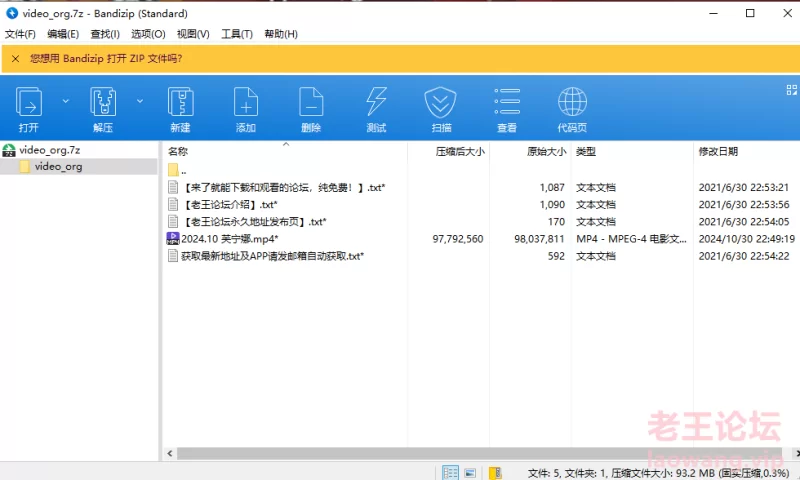Click the yellow archive icon in status bar
This screenshot has width=800, height=480.
click(x=495, y=473)
